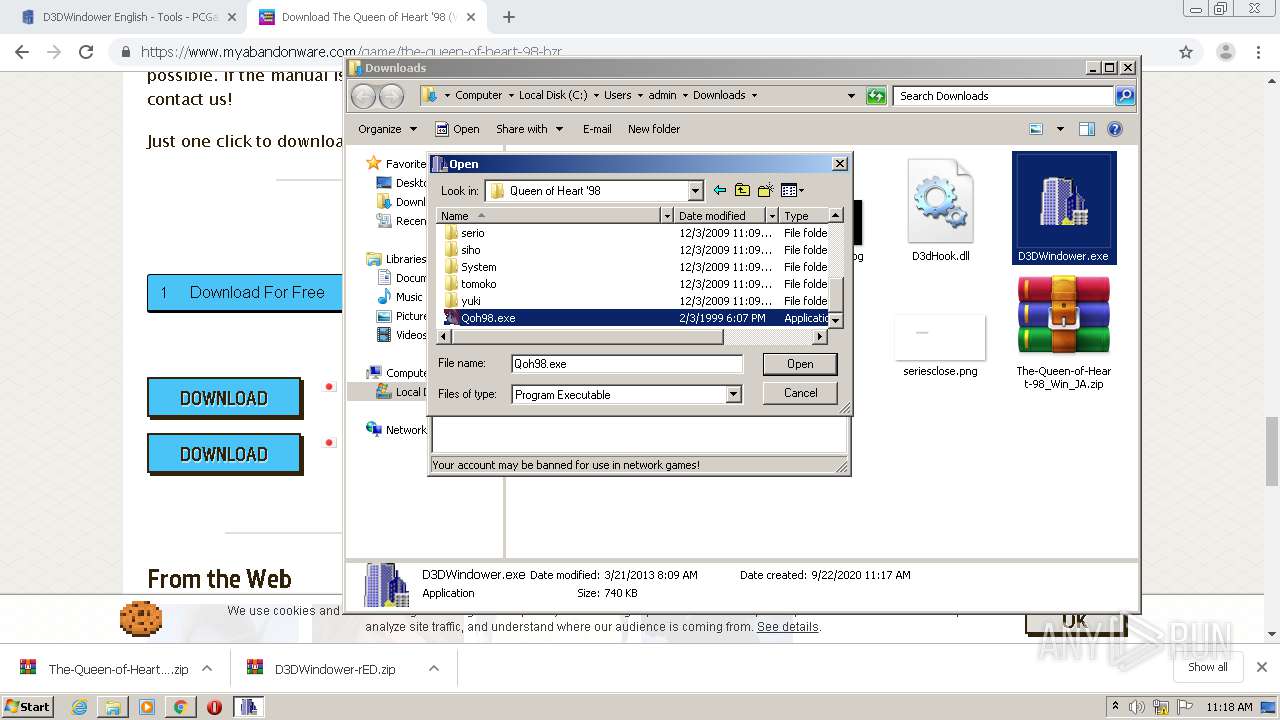Open Windows Explorer taskbar icon
Screen dimensions: 1280x720
[x=113, y=707]
